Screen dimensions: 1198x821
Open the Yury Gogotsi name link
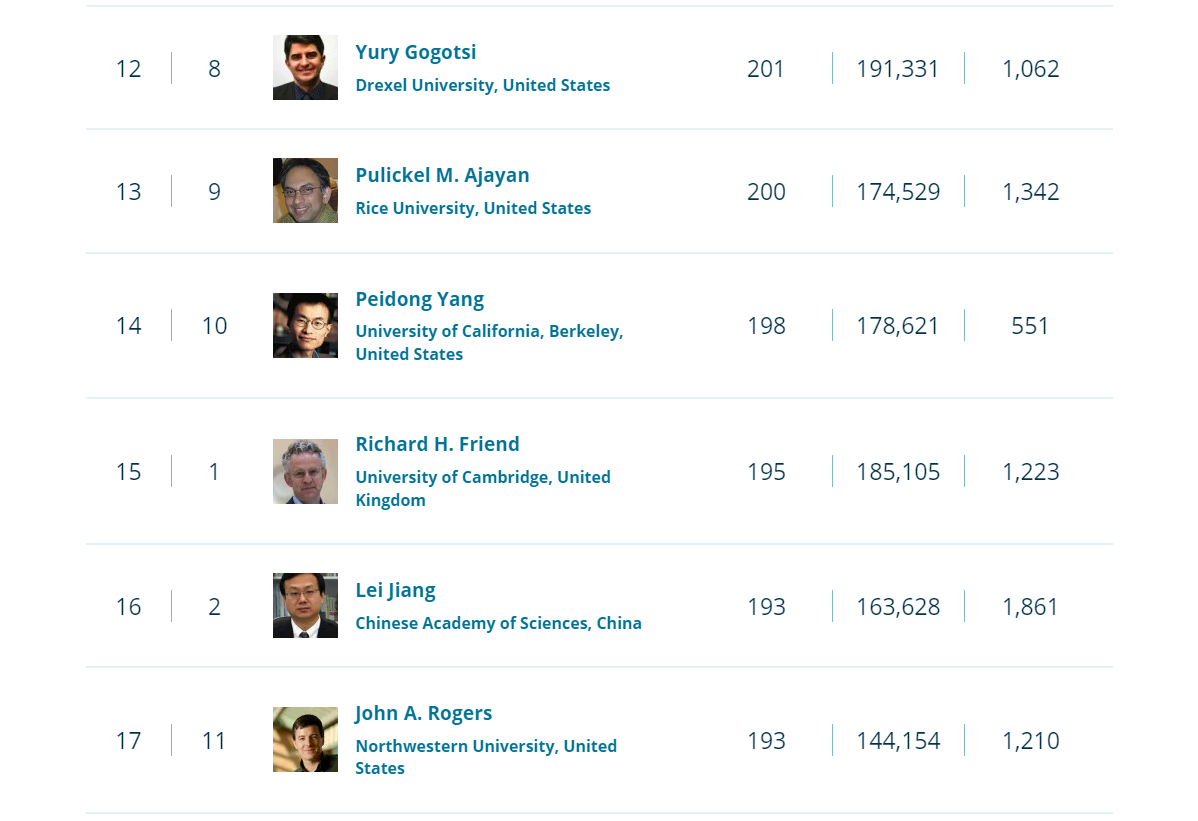click(416, 52)
